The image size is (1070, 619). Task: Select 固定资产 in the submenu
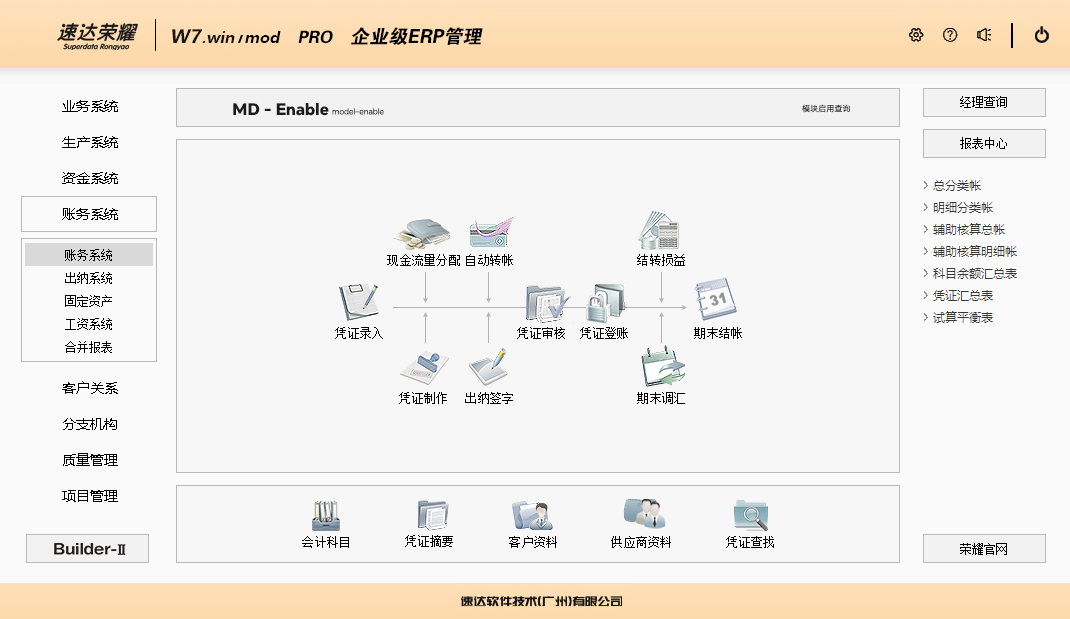(x=88, y=301)
